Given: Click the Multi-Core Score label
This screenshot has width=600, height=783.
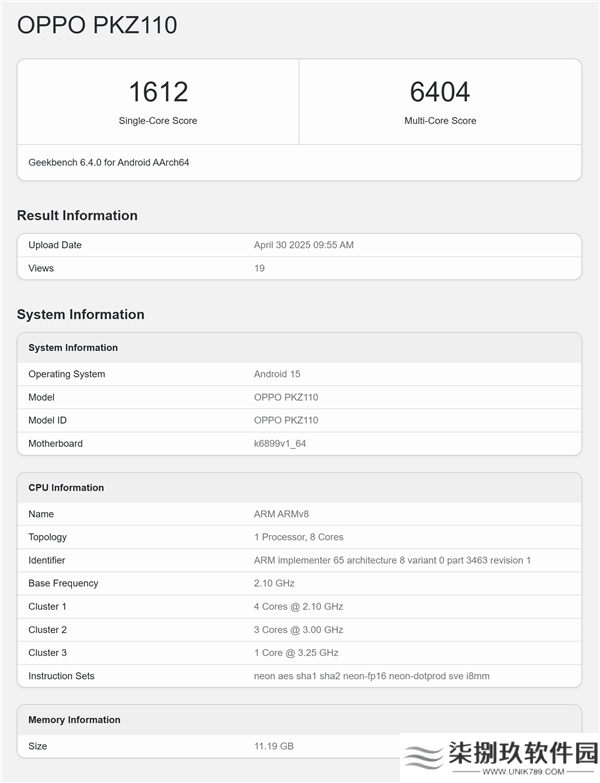Looking at the screenshot, I should [440, 120].
